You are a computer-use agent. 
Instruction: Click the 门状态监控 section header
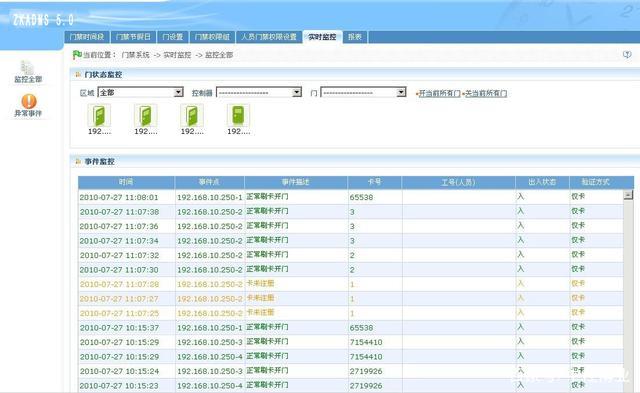click(x=103, y=74)
